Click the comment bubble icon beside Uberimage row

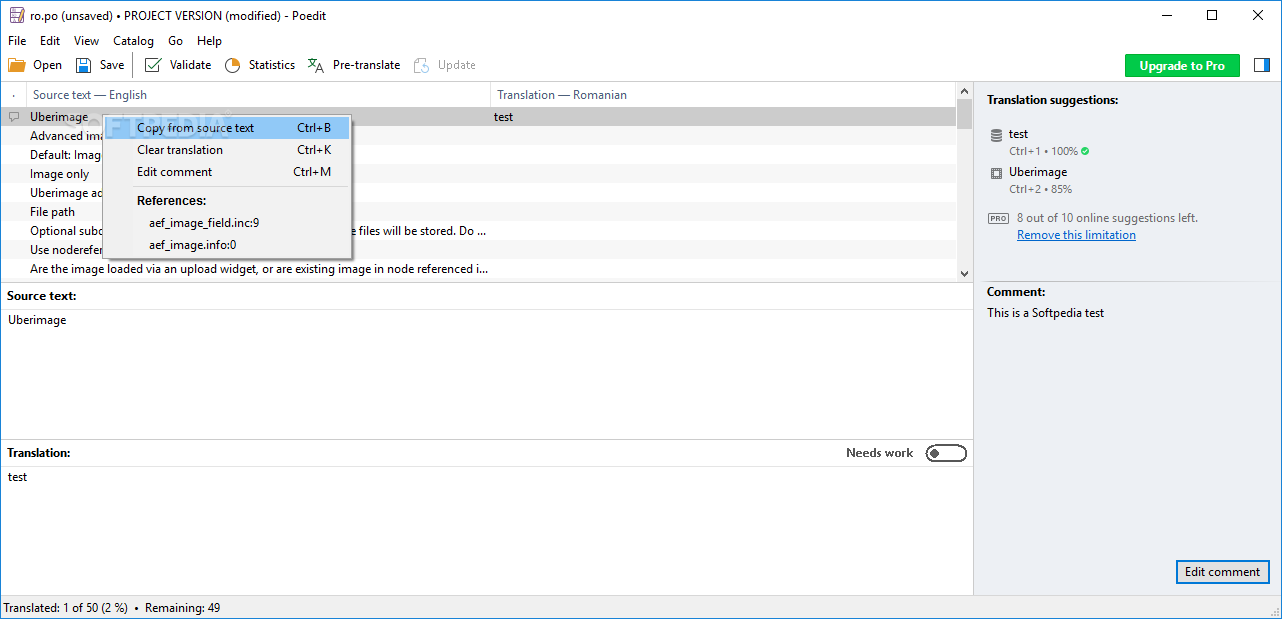[x=13, y=117]
